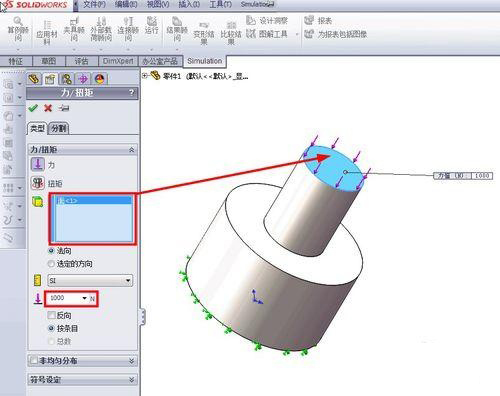
Task: Select the 变形结果 deformed result tool
Action: (x=204, y=33)
